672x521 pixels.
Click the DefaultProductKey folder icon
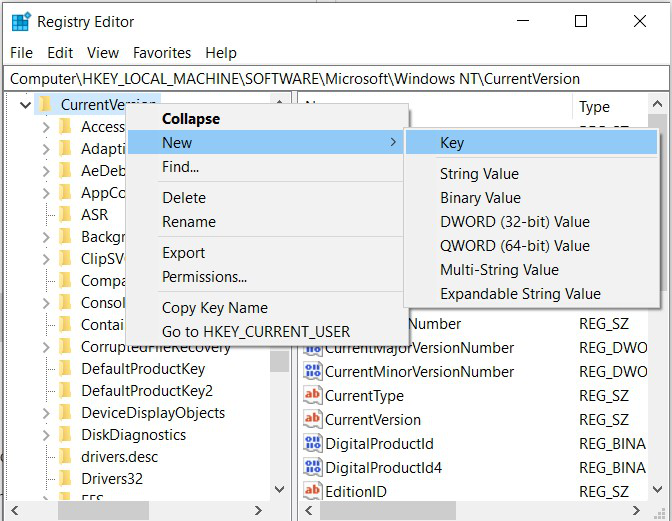pyautogui.click(x=66, y=369)
